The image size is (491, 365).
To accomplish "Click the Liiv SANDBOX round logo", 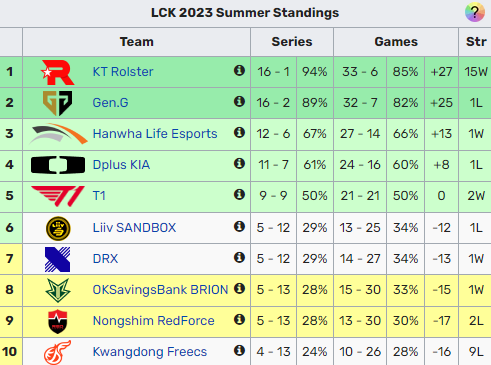I will pos(58,228).
